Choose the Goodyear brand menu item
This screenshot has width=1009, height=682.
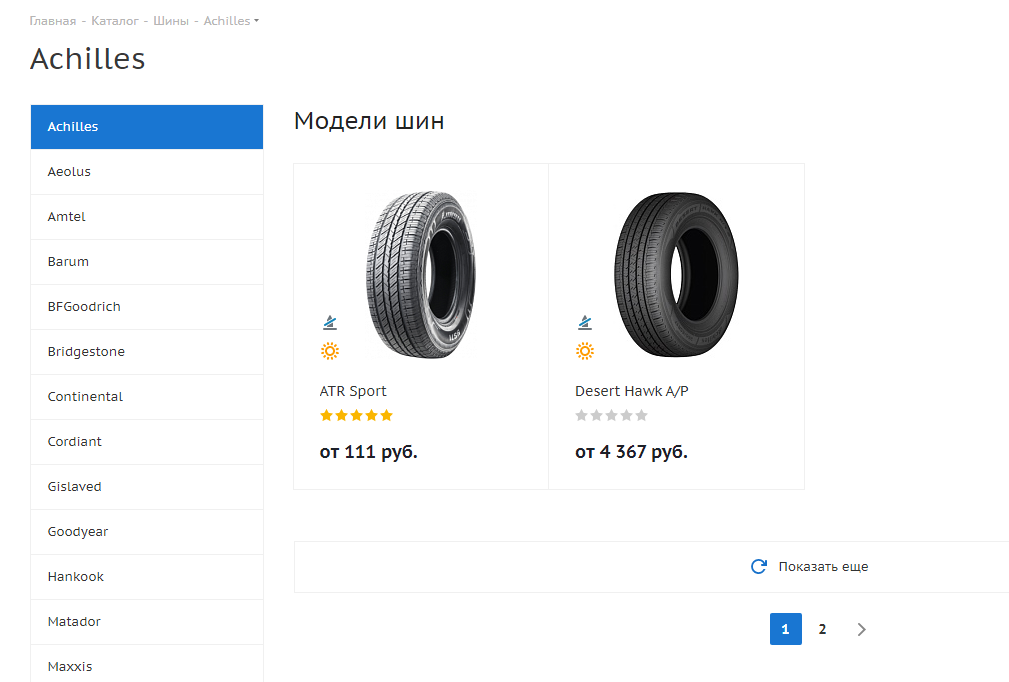pyautogui.click(x=147, y=532)
